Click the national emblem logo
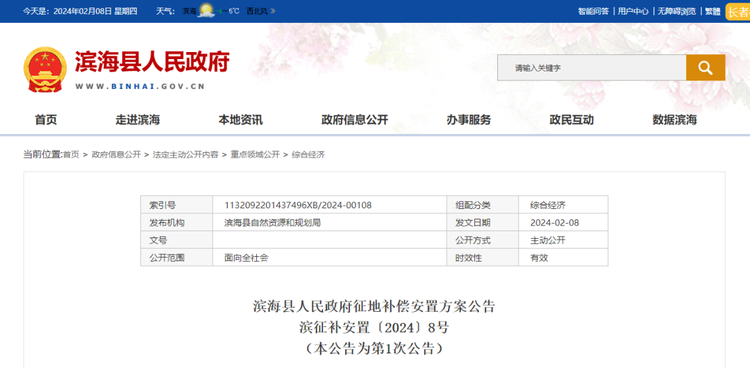 point(45,69)
